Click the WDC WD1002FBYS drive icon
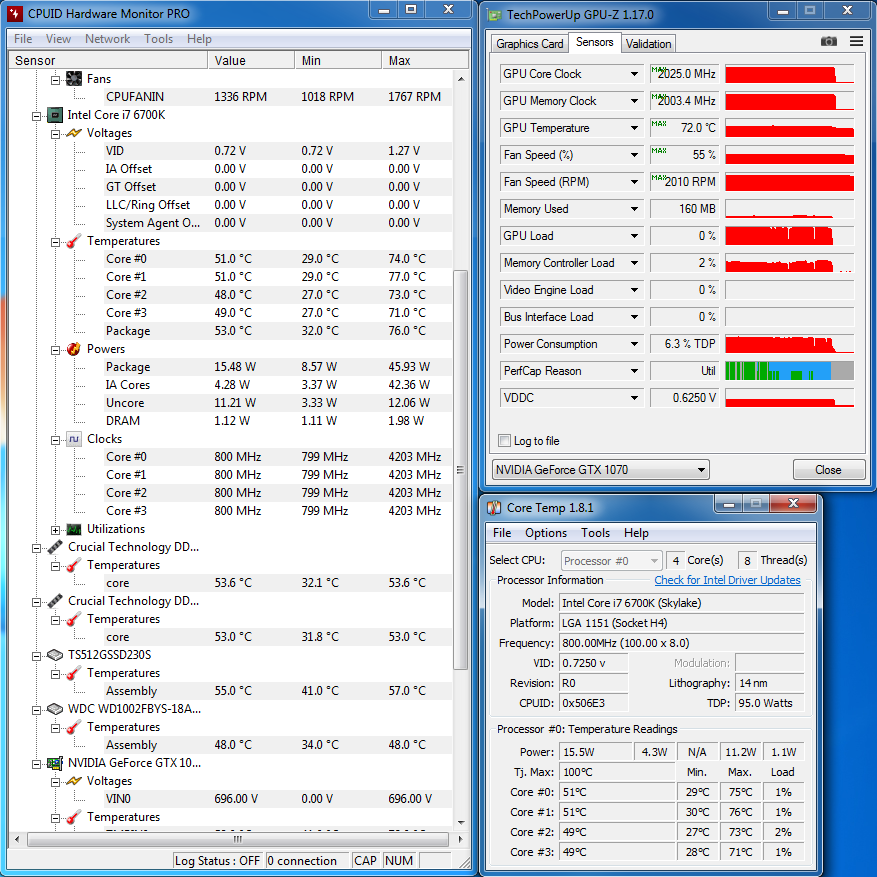This screenshot has height=877, width=877. [x=55, y=709]
